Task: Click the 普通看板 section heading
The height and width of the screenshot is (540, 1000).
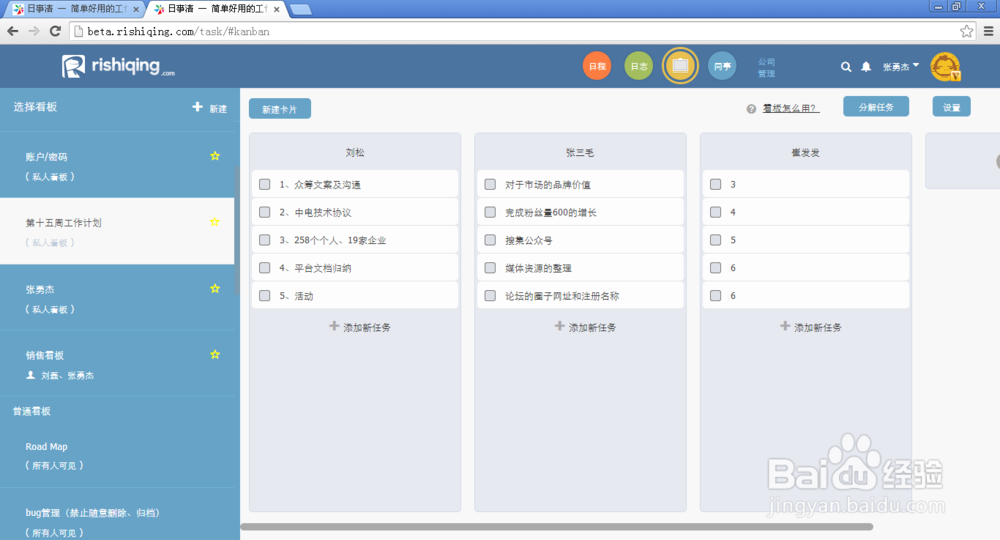Action: 32,411
